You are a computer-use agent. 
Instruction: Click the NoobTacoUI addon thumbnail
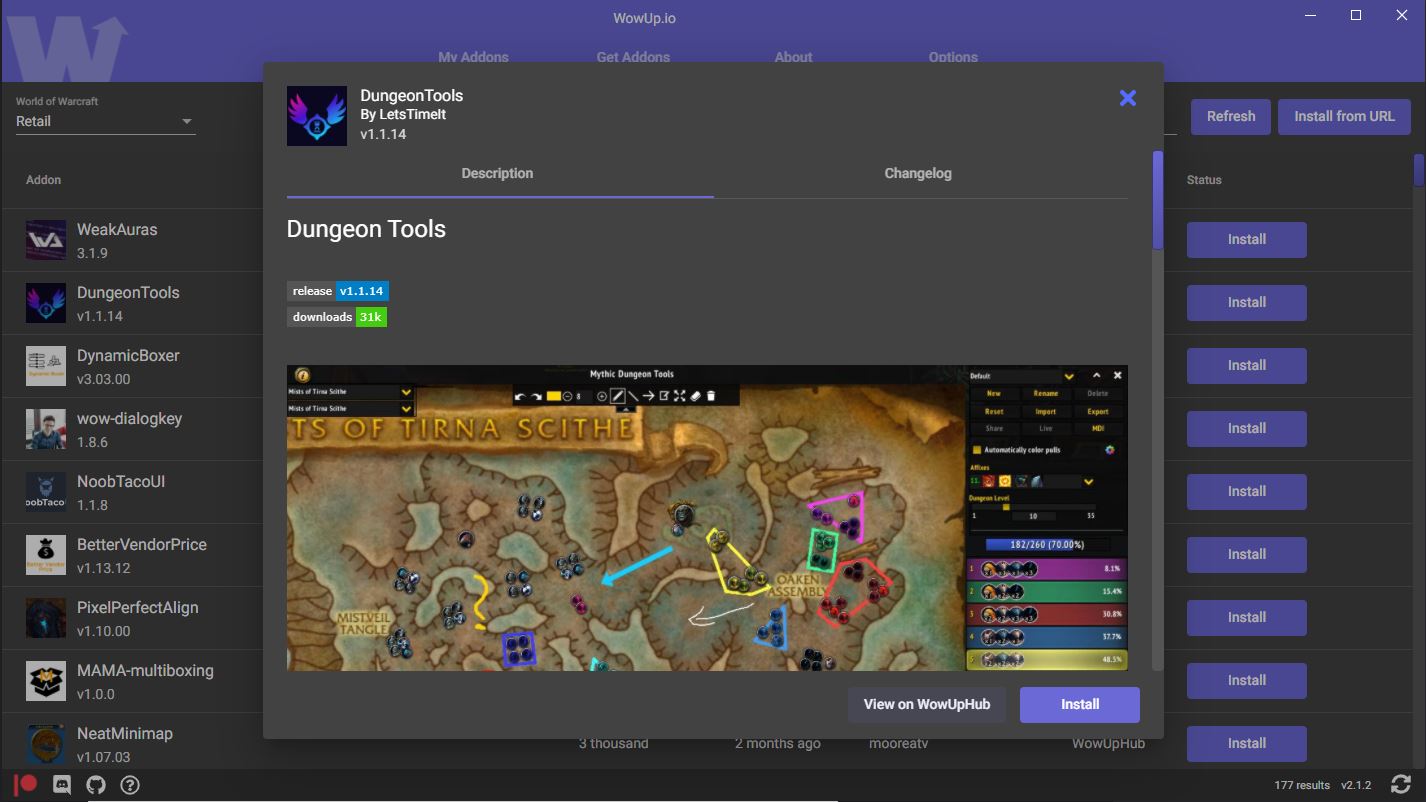point(46,492)
